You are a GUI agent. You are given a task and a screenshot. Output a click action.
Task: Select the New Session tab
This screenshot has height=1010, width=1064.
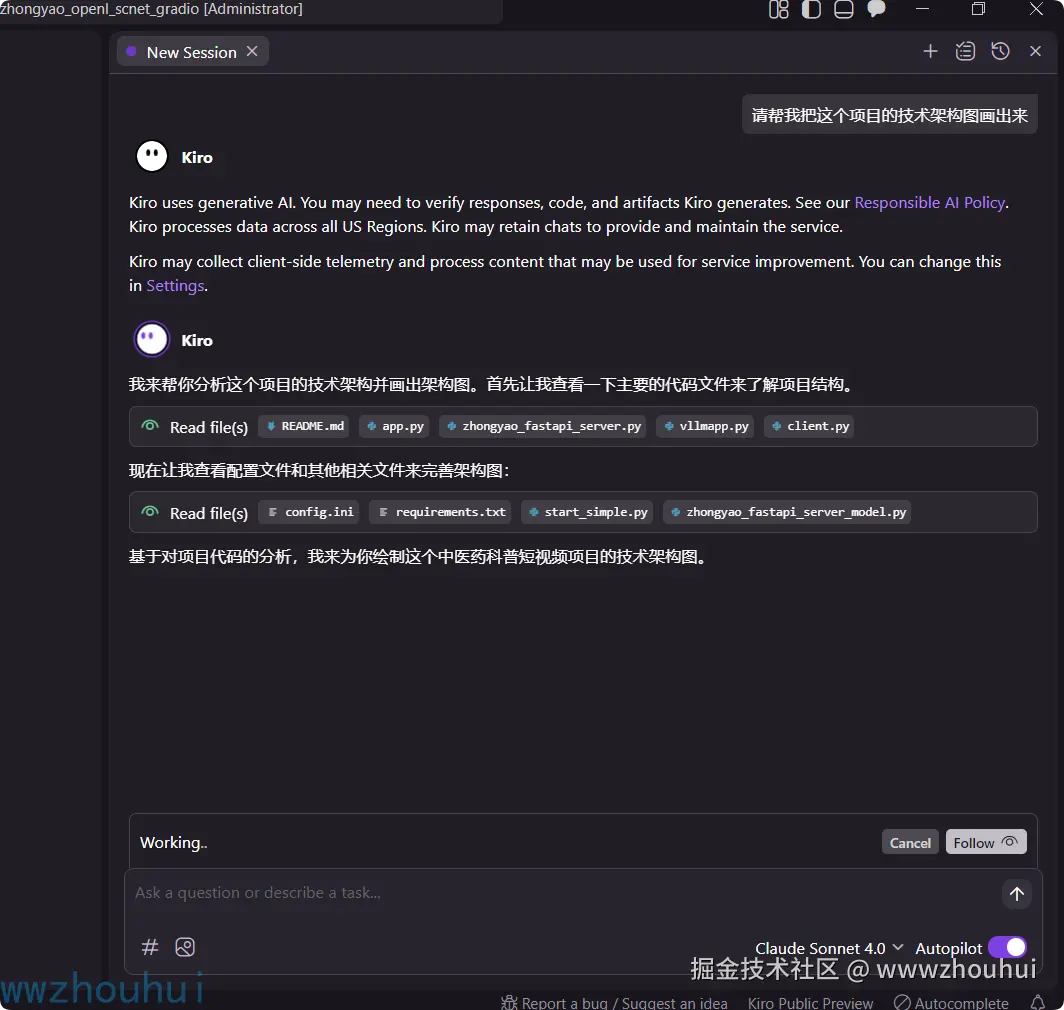(191, 52)
